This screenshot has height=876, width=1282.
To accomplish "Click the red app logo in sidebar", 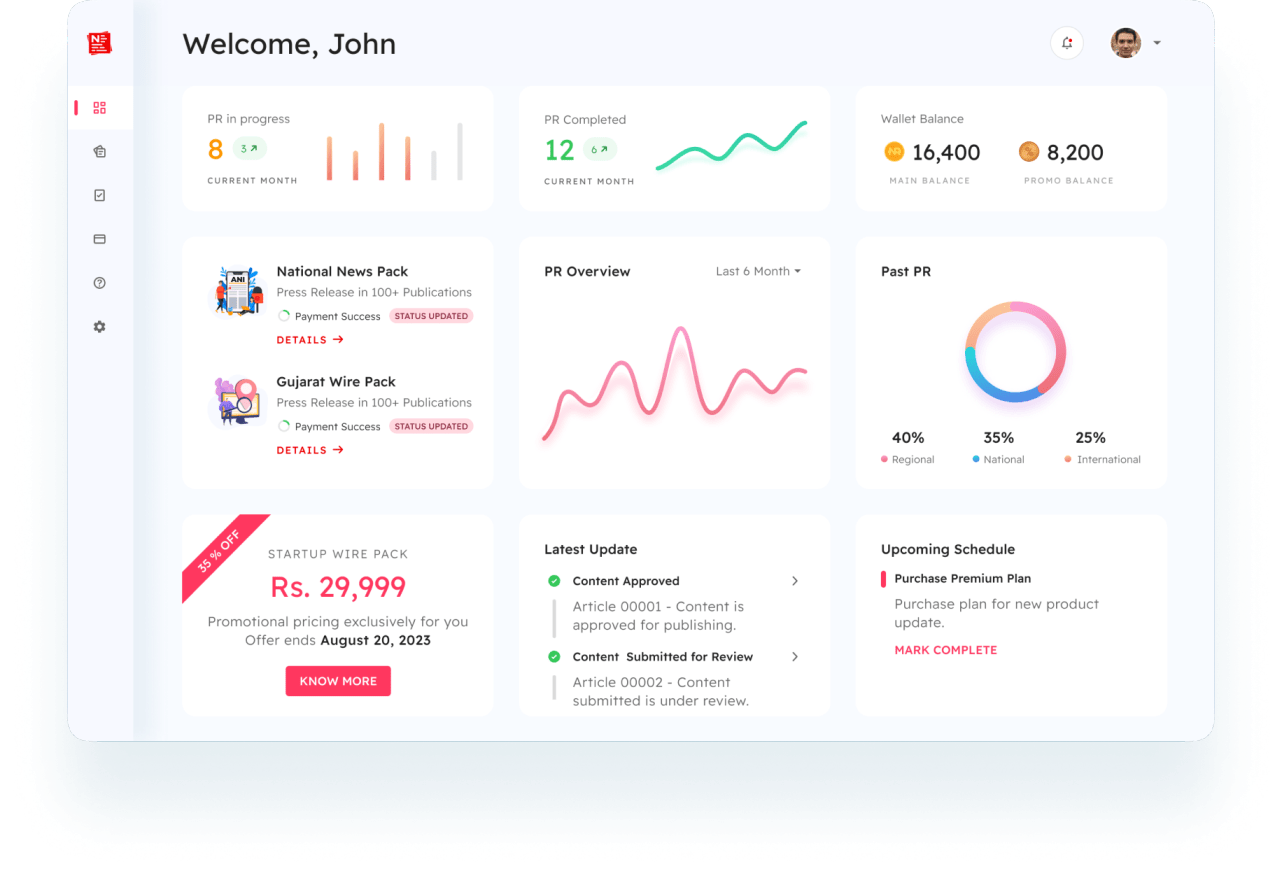I will pyautogui.click(x=99, y=43).
